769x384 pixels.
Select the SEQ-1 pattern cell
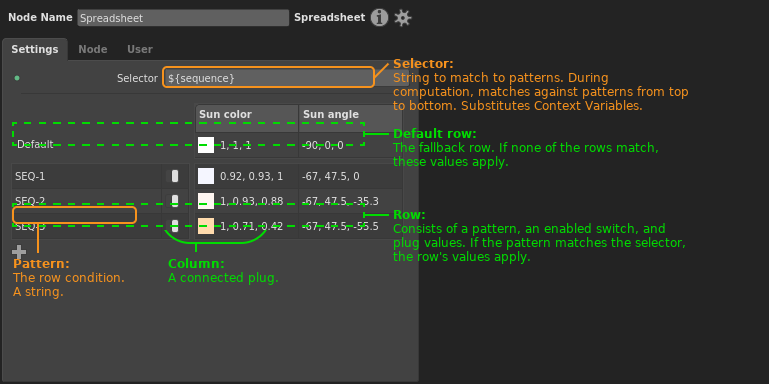click(87, 176)
